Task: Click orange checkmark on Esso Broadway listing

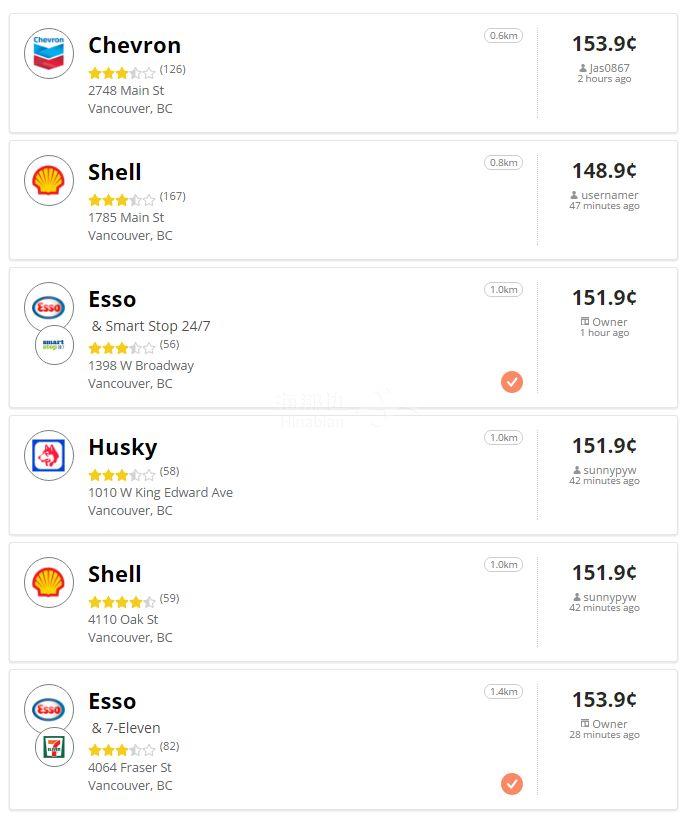Action: tap(512, 382)
